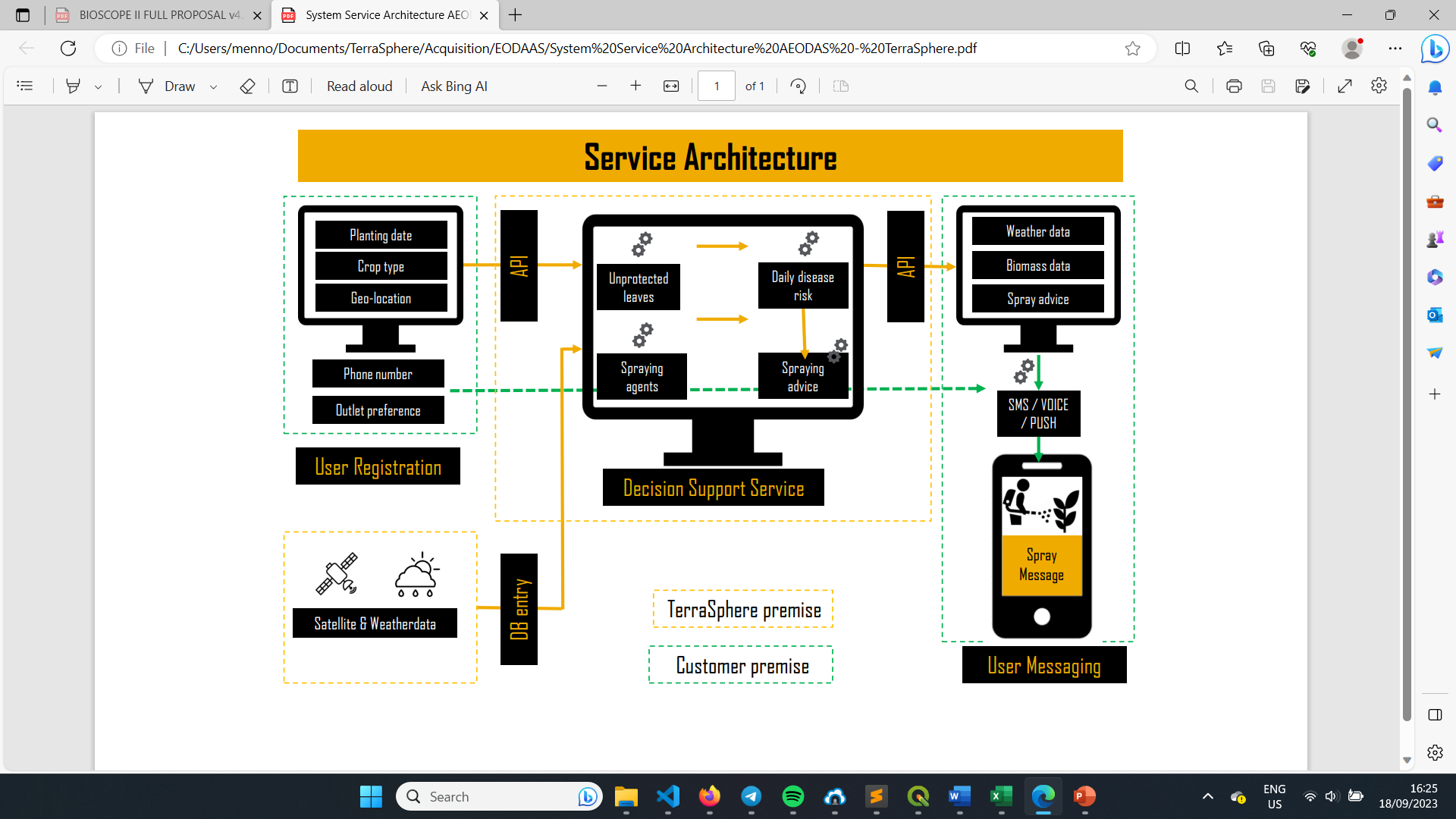
Task: Show hidden system tray icons
Action: 1208,796
